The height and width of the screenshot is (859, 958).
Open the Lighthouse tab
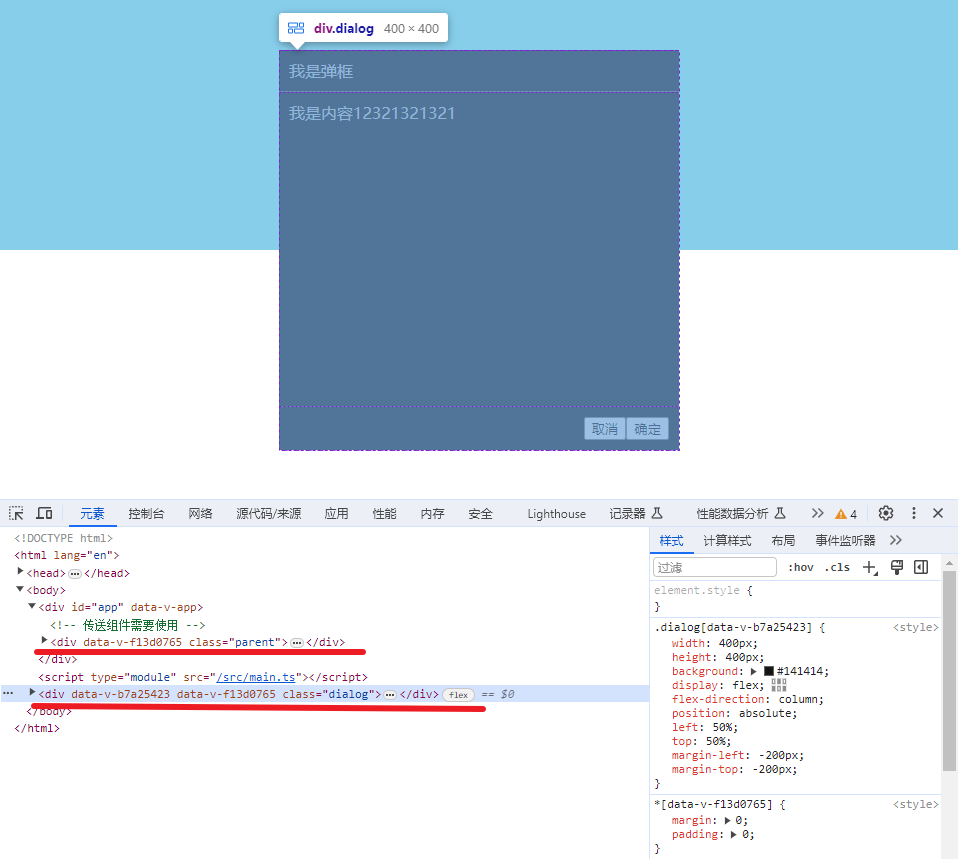(x=556, y=514)
